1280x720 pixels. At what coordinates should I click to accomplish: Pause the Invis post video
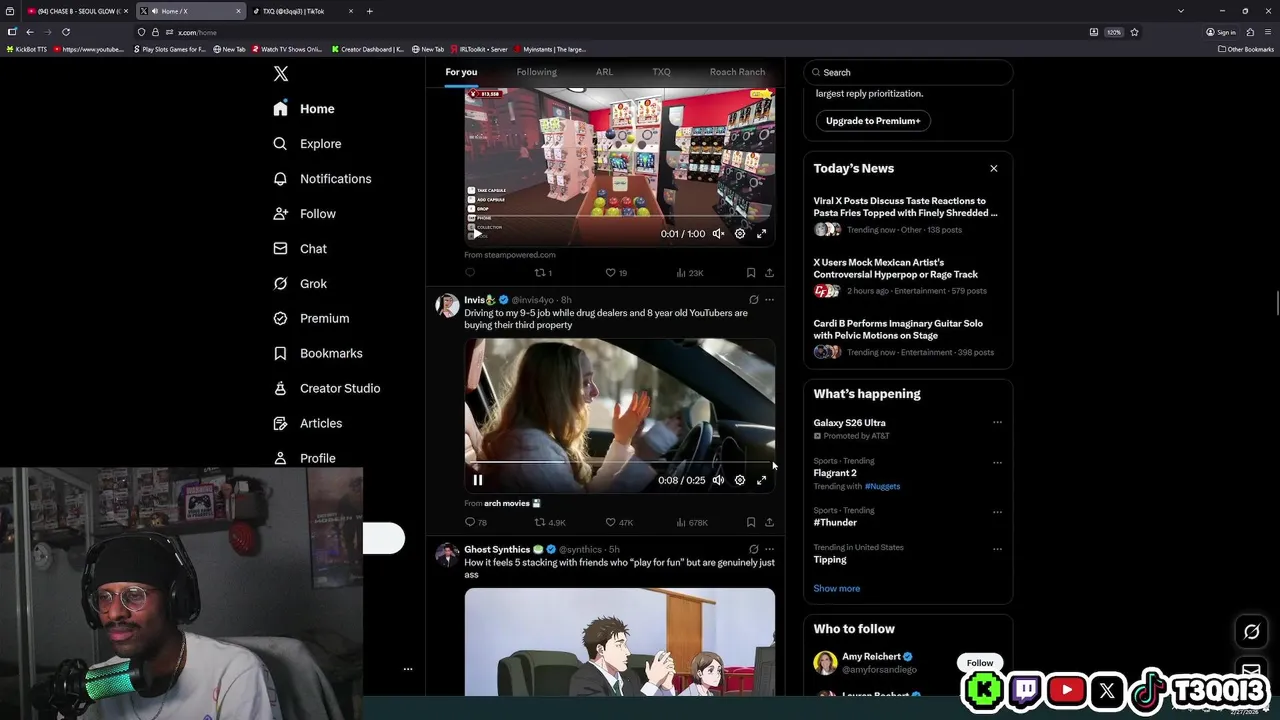point(478,480)
